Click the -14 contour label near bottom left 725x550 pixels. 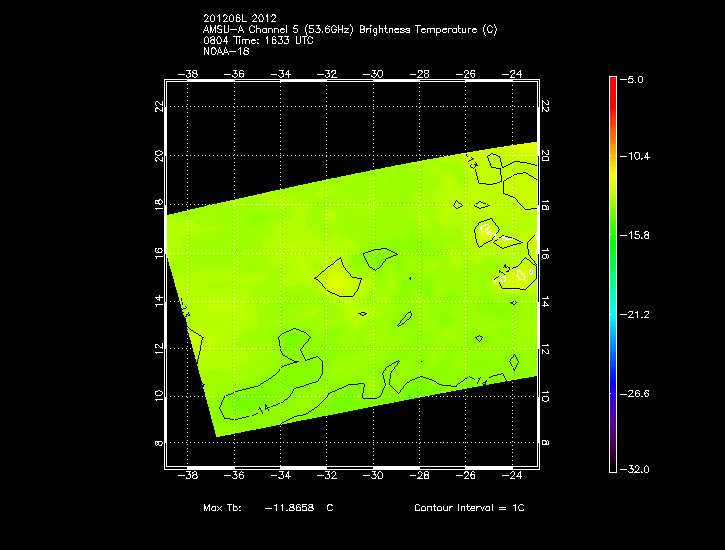[263, 408]
